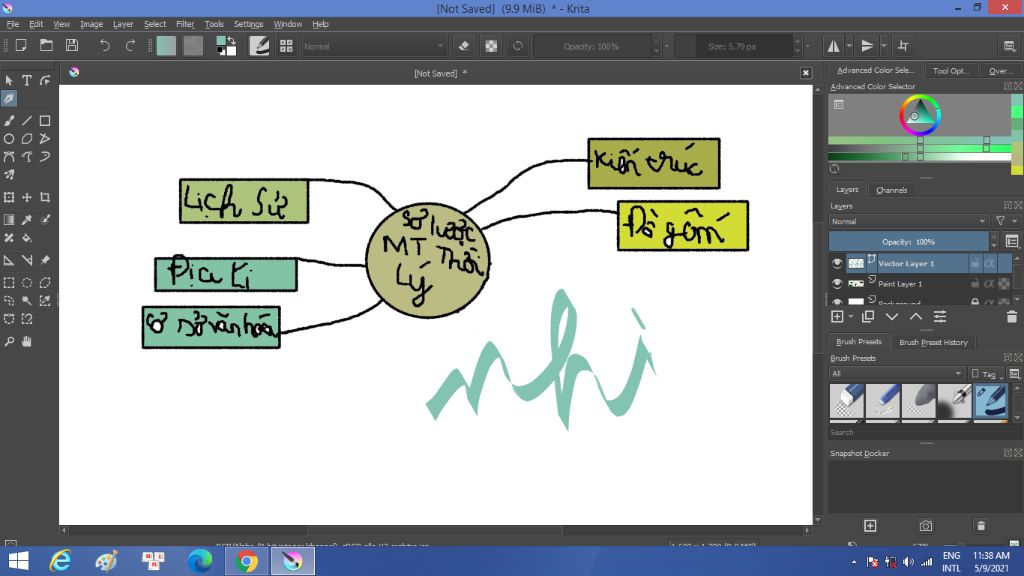Toggle vertical mirror tool
This screenshot has height=576, width=1024.
pos(868,46)
